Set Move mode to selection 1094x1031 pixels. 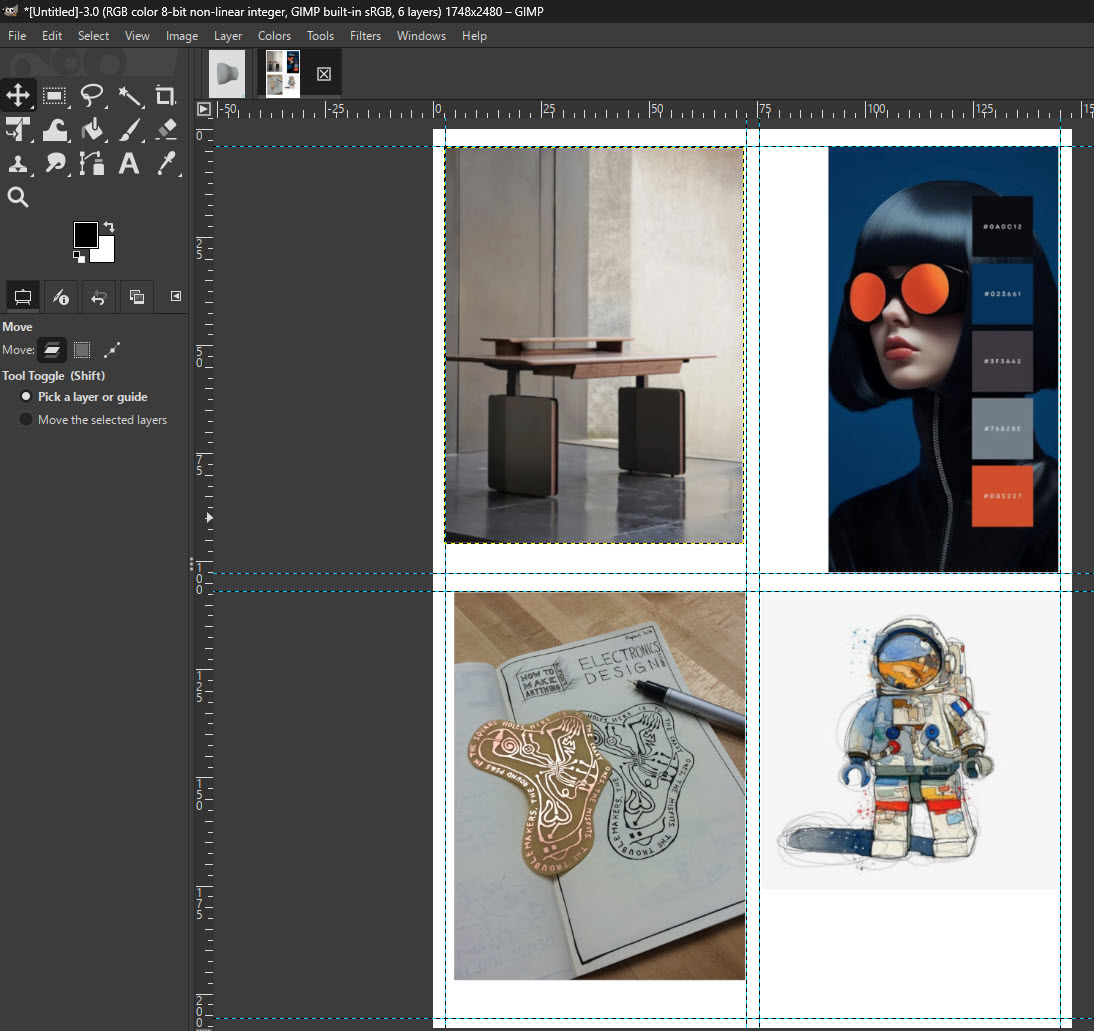coord(82,350)
